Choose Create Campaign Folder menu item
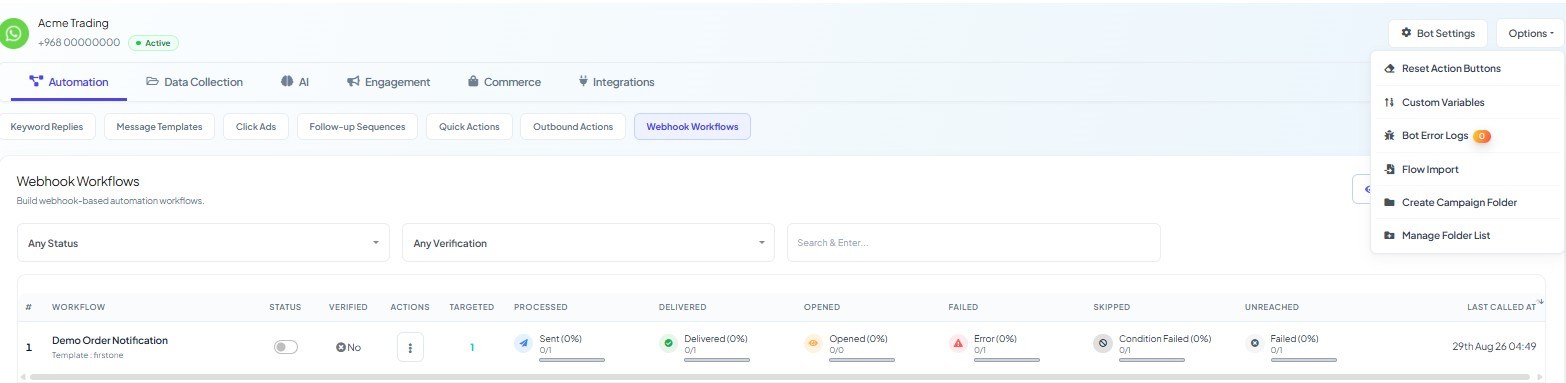The width and height of the screenshot is (1566, 383). tap(1466, 202)
